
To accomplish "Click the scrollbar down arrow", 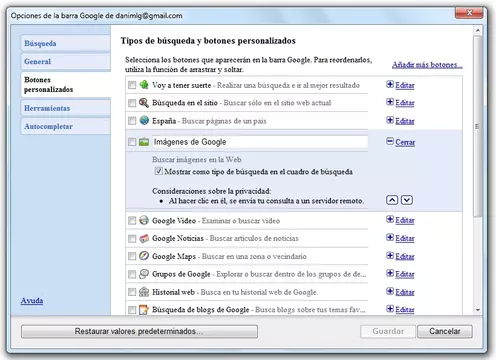I will (478, 310).
